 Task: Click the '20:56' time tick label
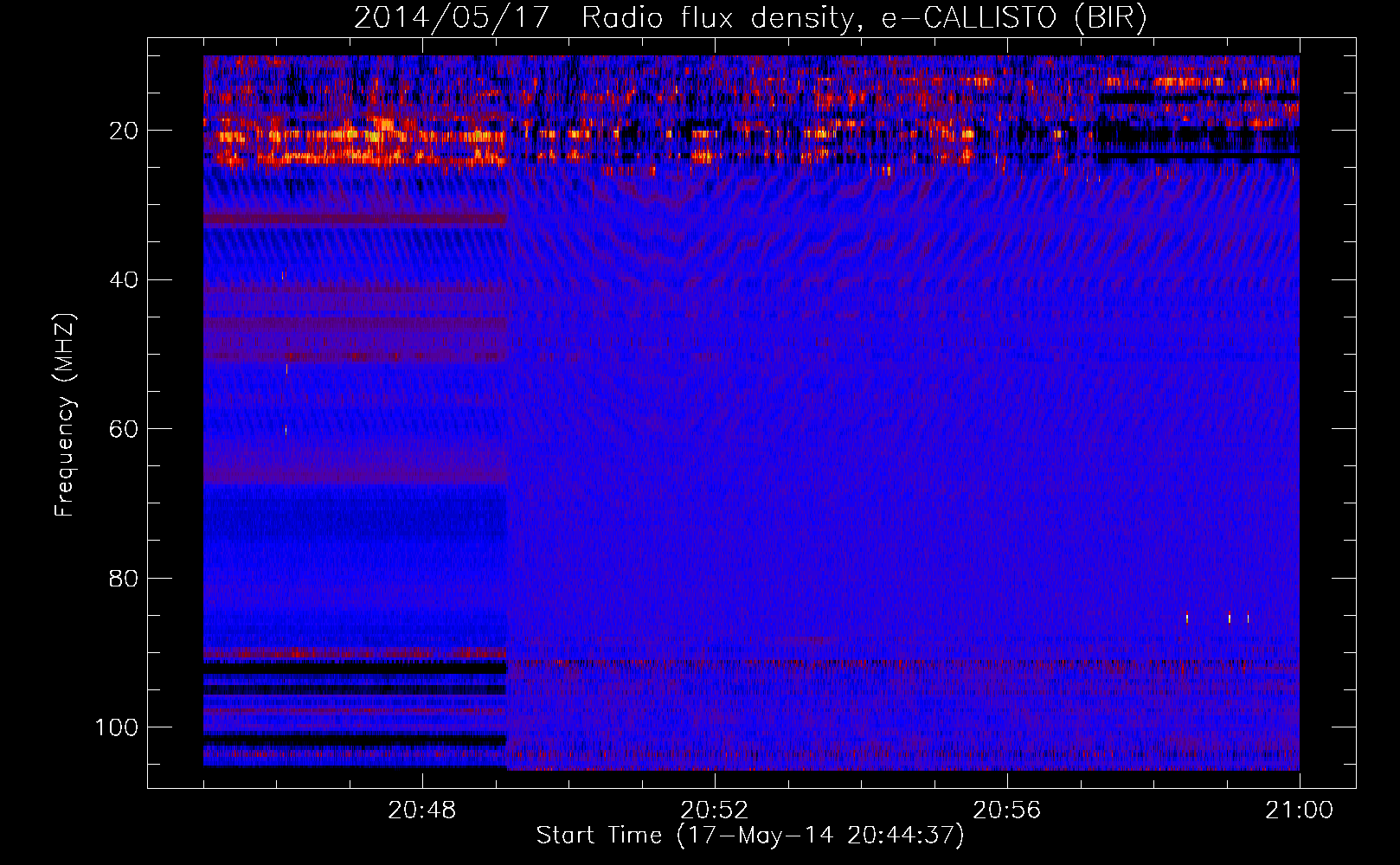pyautogui.click(x=1007, y=811)
